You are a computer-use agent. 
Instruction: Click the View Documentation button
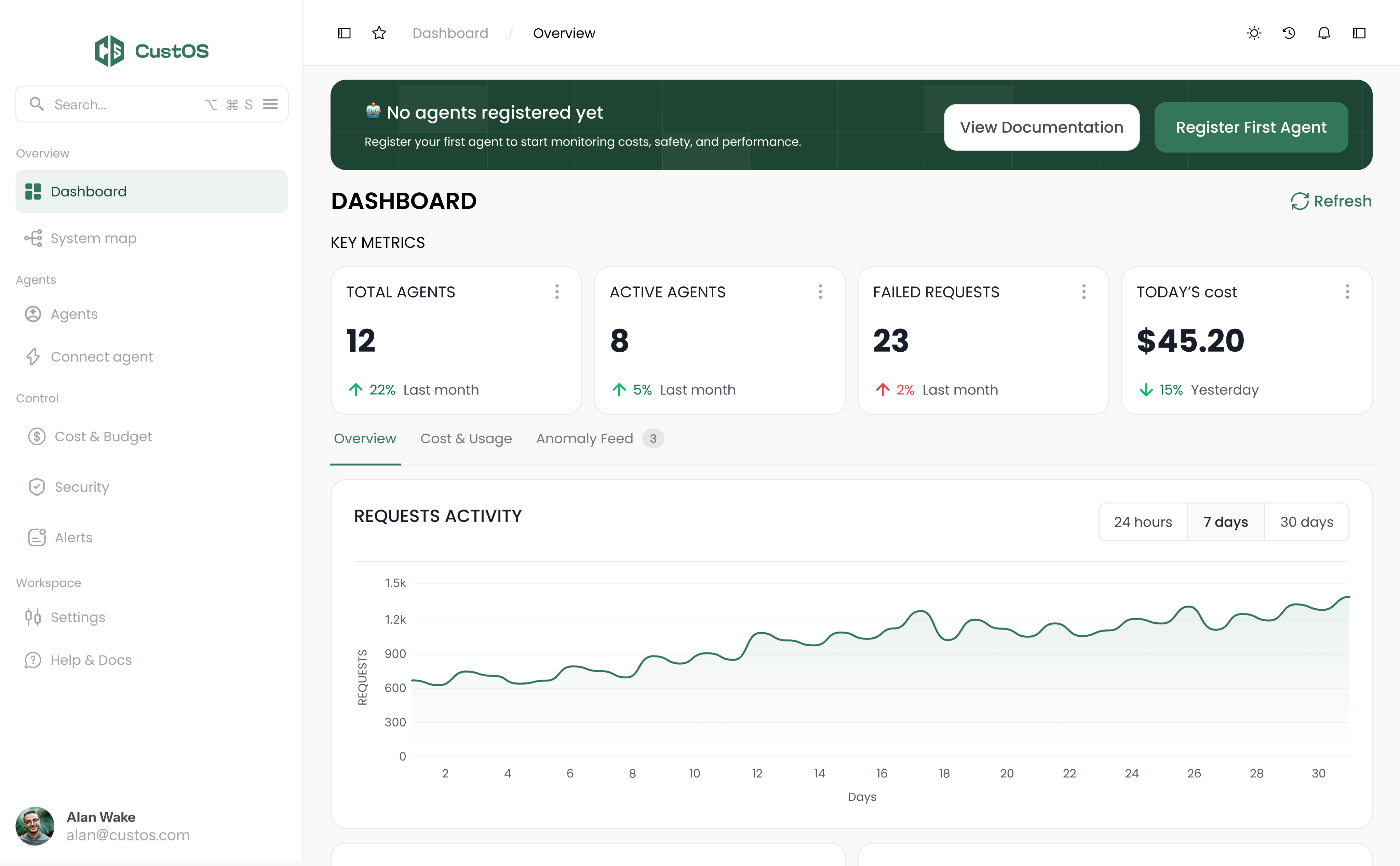[x=1041, y=127]
